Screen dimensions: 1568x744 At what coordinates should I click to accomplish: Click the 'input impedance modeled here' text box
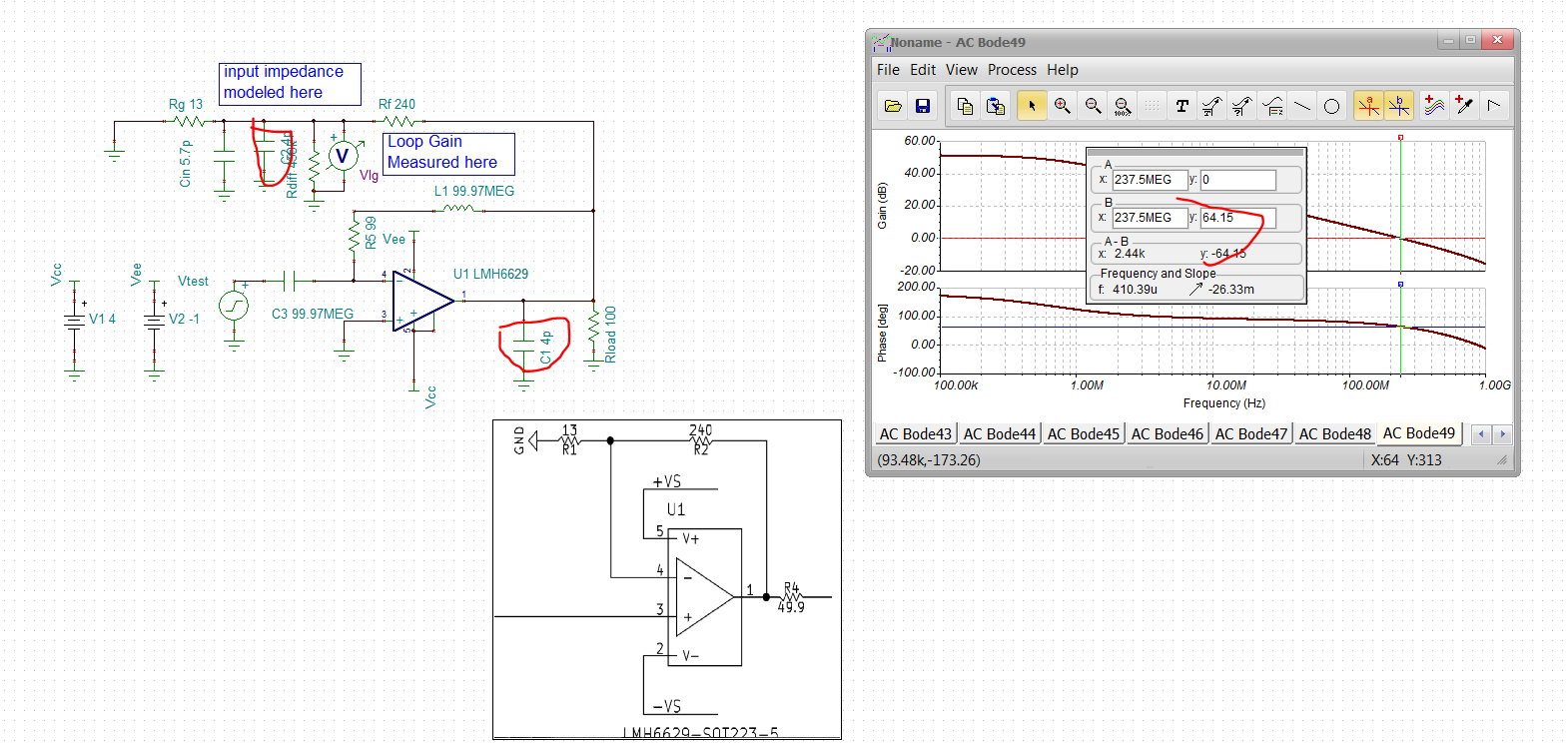click(290, 83)
